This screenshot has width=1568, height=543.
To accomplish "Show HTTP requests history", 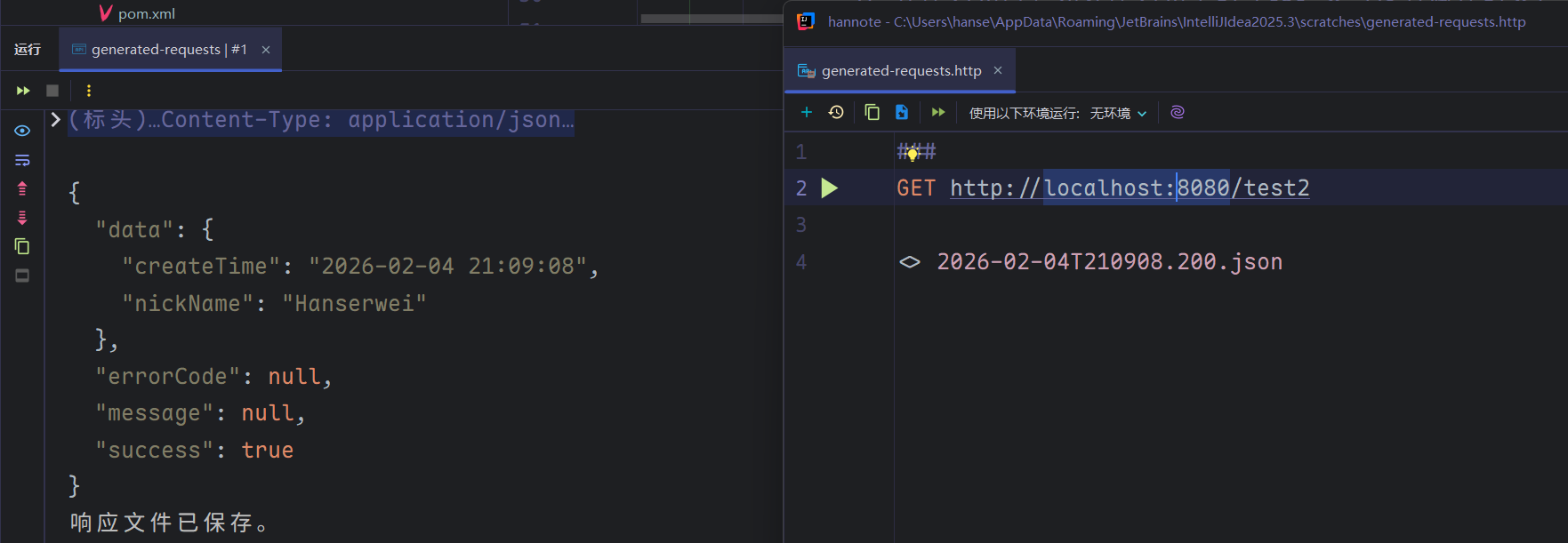I will (836, 112).
